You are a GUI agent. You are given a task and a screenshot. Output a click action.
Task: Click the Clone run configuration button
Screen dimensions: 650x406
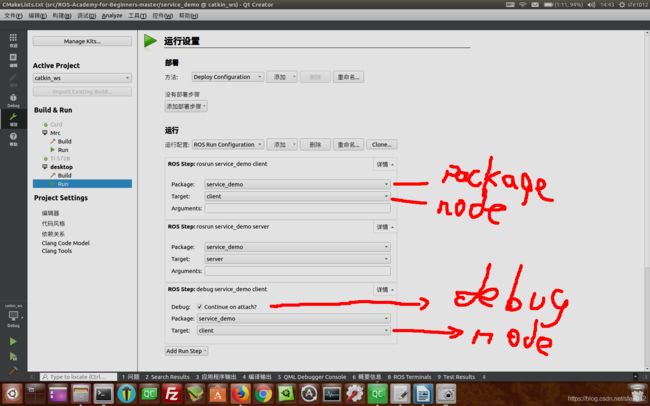381,144
